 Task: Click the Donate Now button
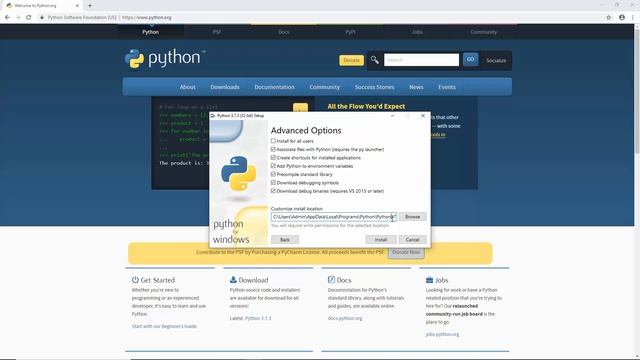(x=406, y=252)
